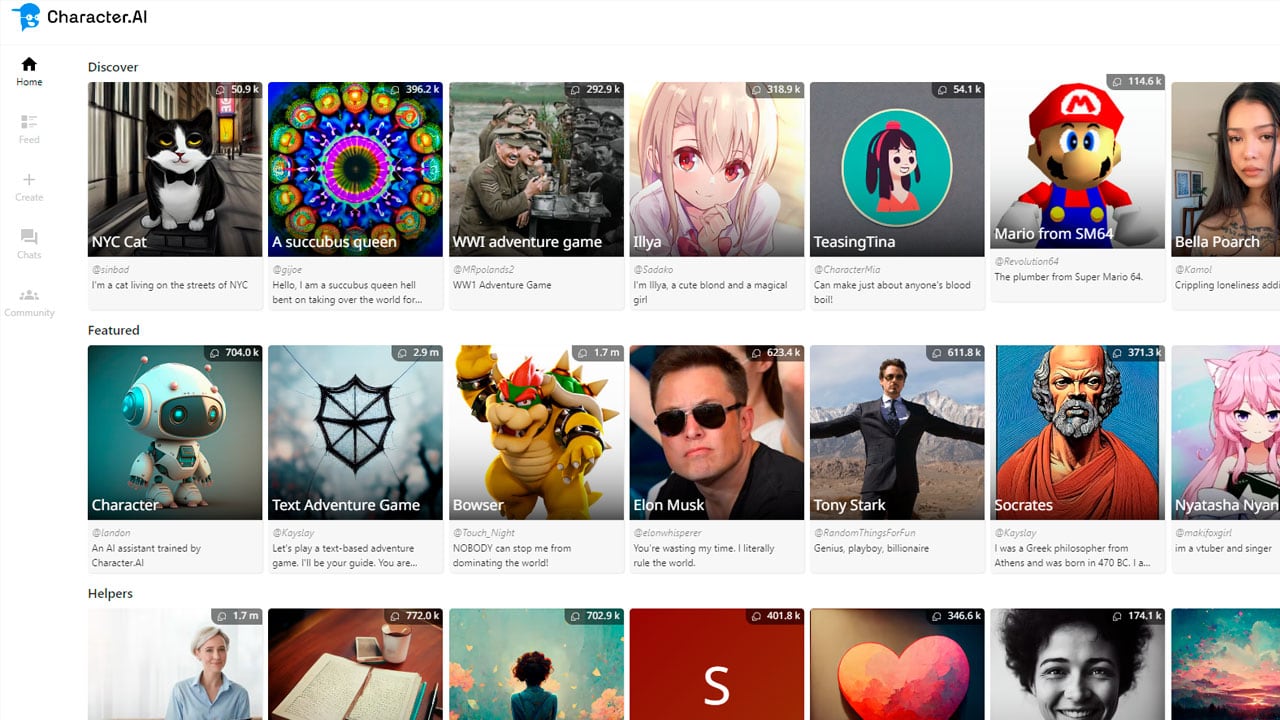Open the Tony Stark character card
The image size is (1280, 720).
897,432
